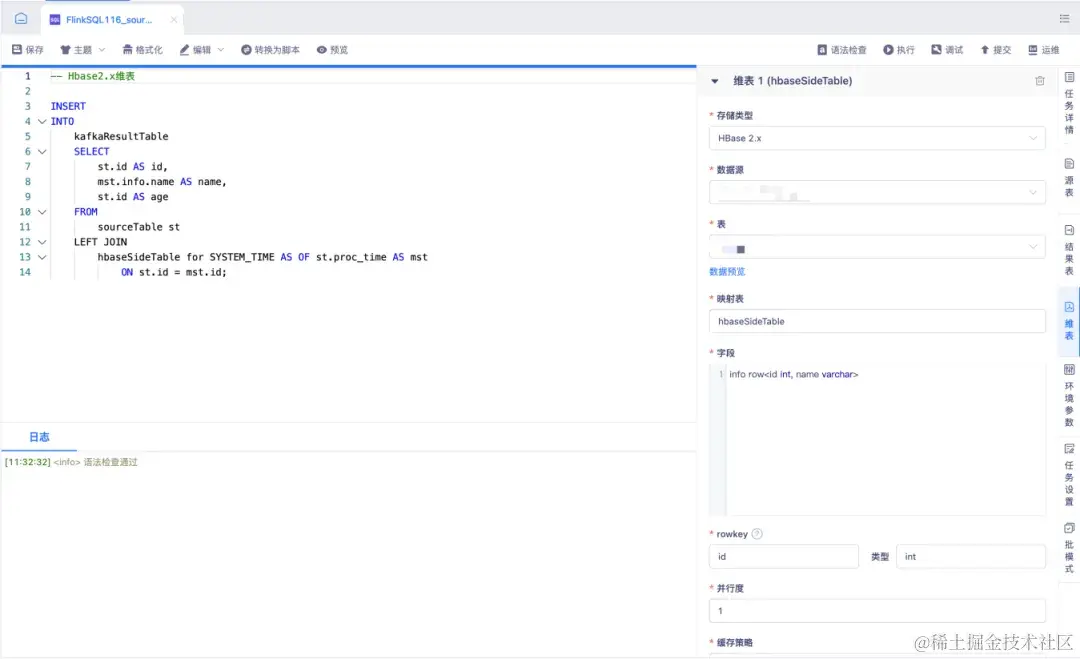This screenshot has height=659, width=1080.
Task: Open the 主题 theme dropdown
Action: (83, 50)
